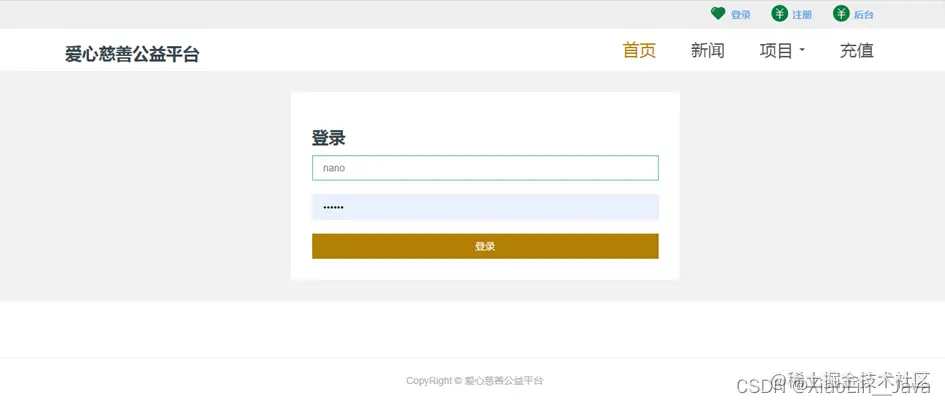
Task: Click the 登录 form heading text
Action: click(328, 138)
